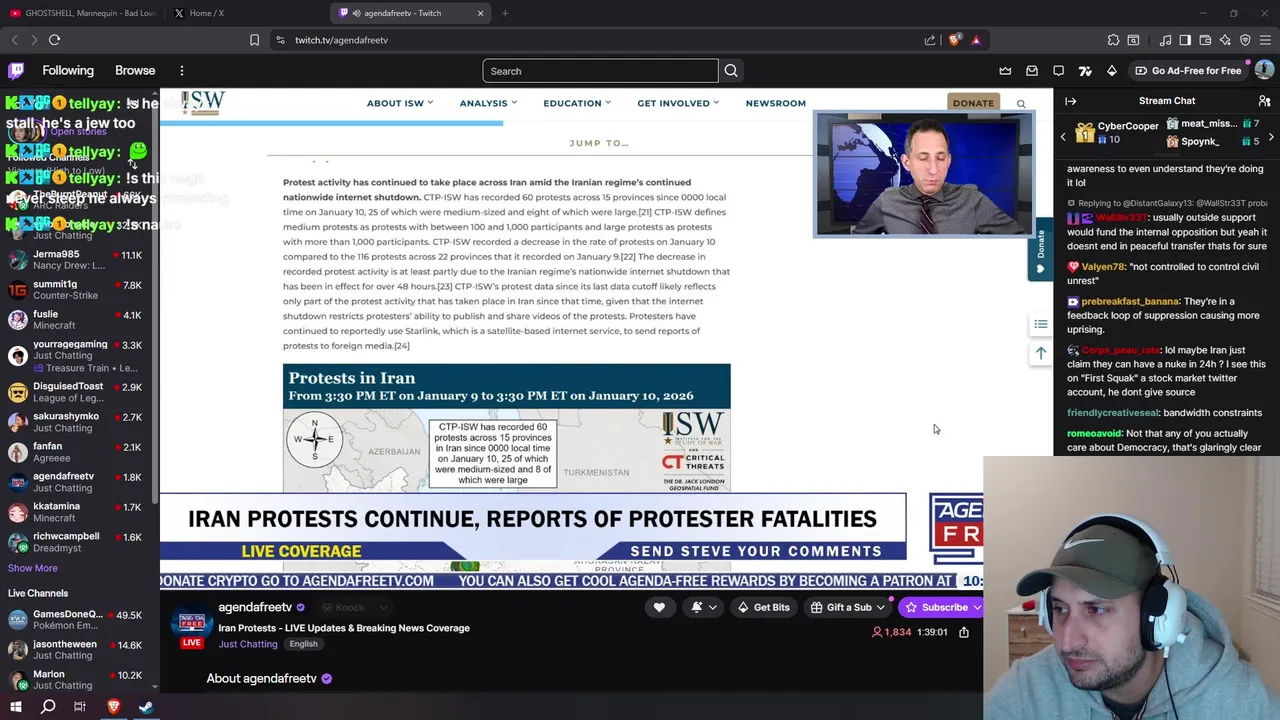
Task: Open the Following page
Action: click(x=68, y=71)
